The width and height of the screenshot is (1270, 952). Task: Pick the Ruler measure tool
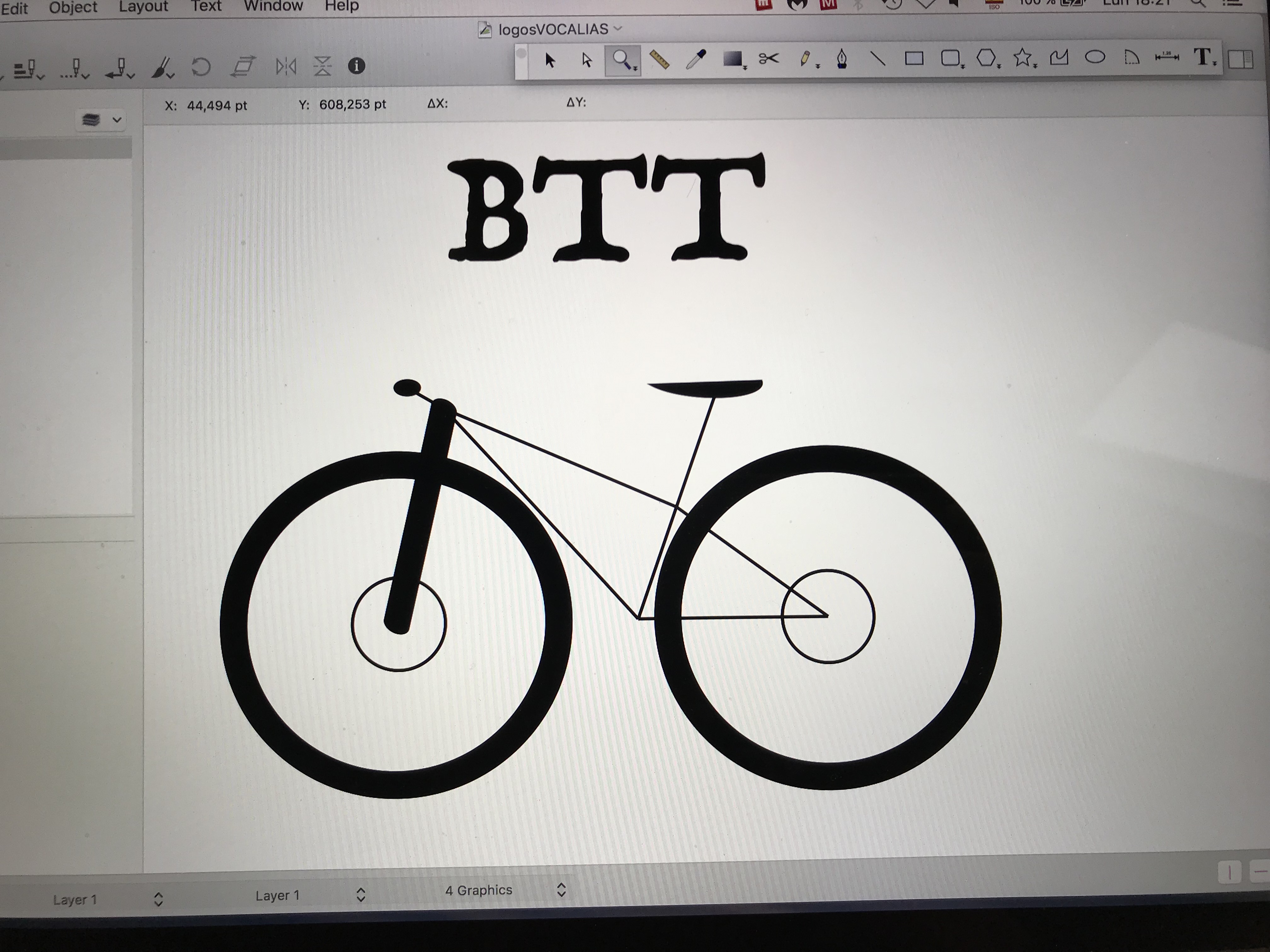tap(659, 59)
